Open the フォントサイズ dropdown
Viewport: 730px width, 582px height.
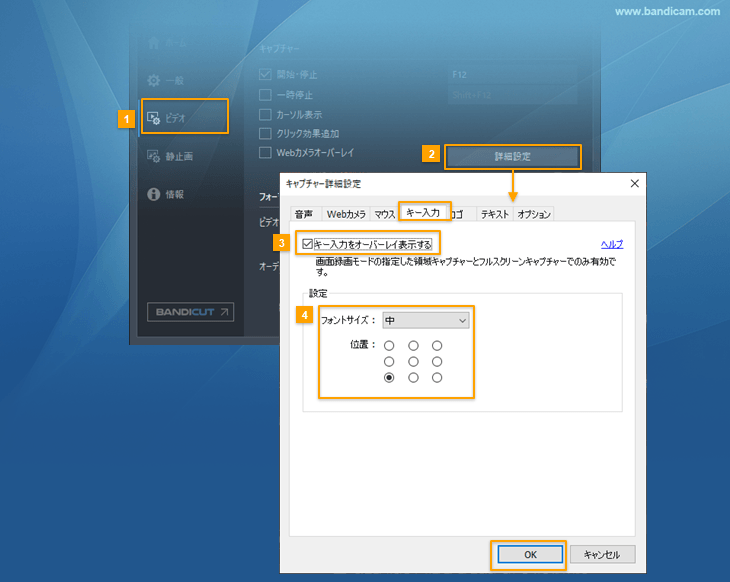point(426,320)
